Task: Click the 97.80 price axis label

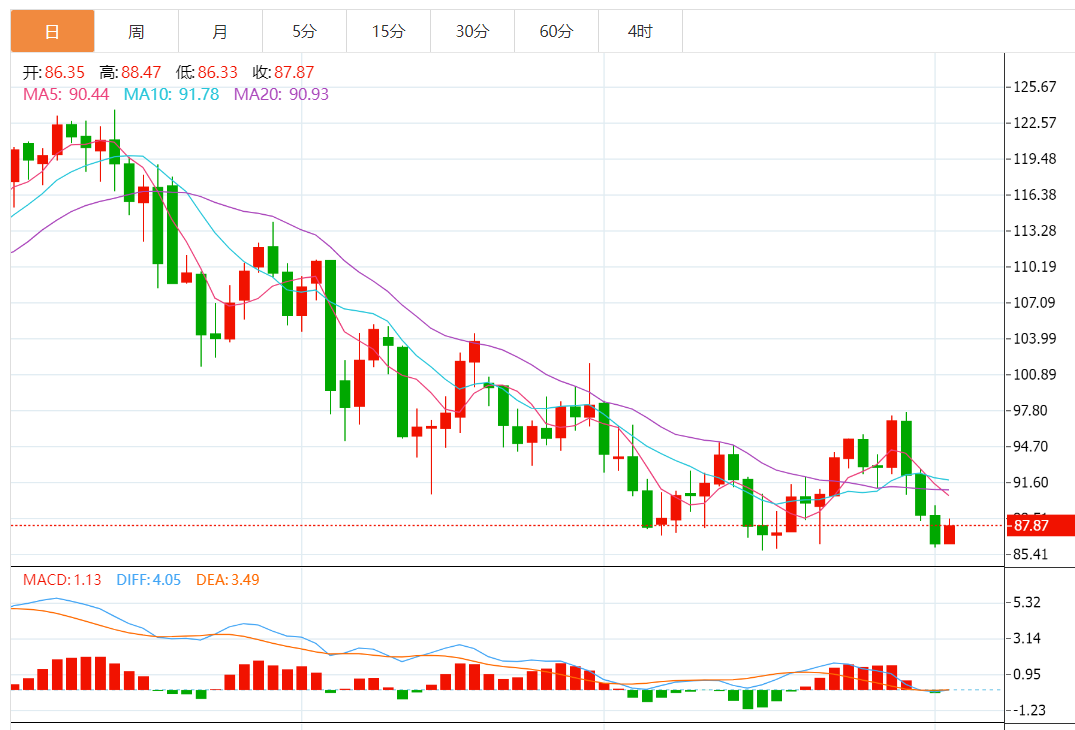Action: tap(1030, 410)
